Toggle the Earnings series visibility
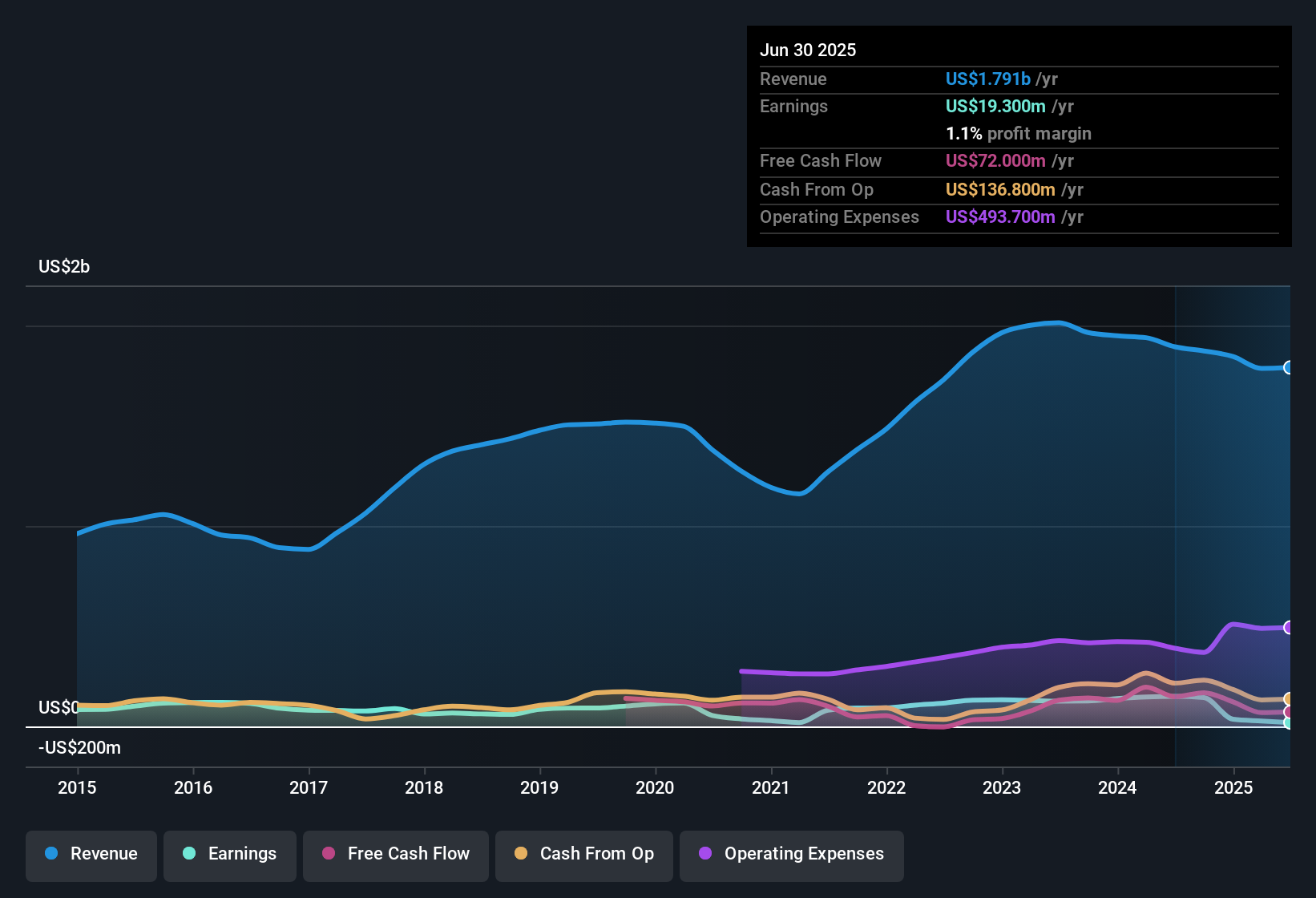 (x=229, y=854)
